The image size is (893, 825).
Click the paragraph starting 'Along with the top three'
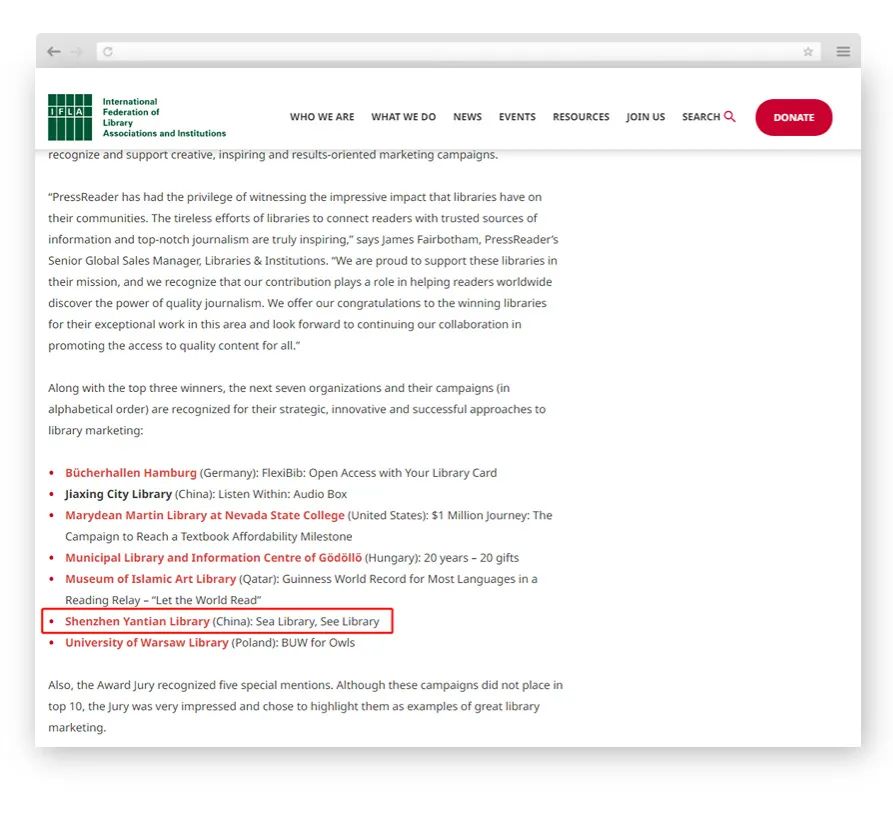[x=297, y=409]
